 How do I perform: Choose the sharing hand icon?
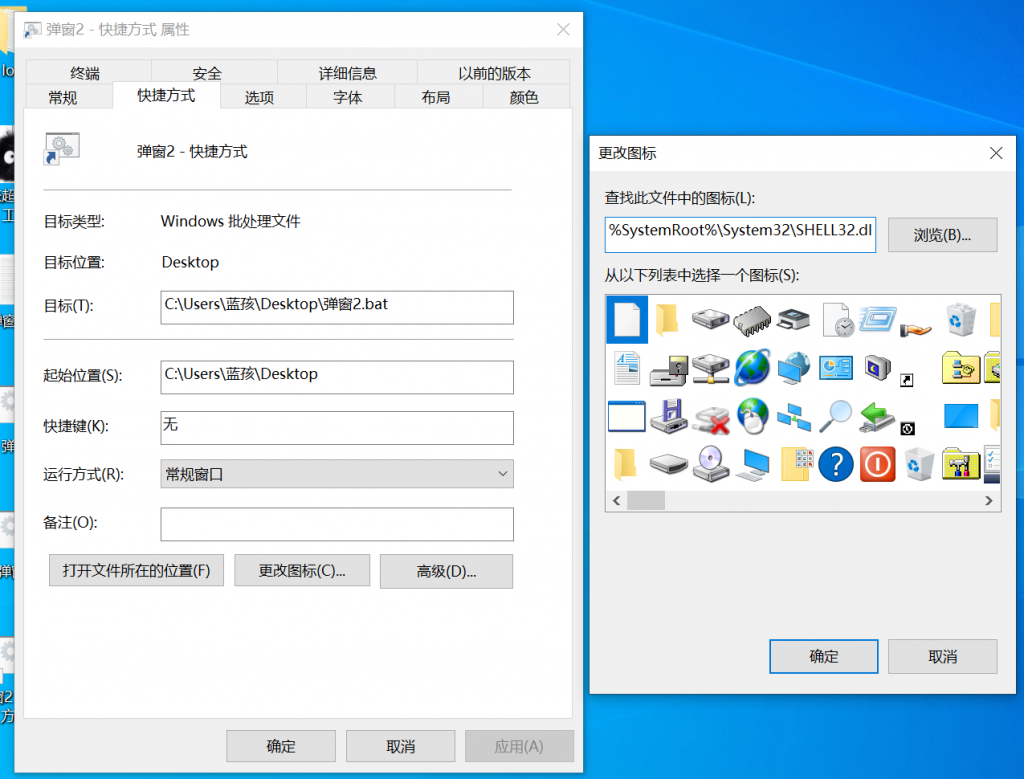pos(915,329)
